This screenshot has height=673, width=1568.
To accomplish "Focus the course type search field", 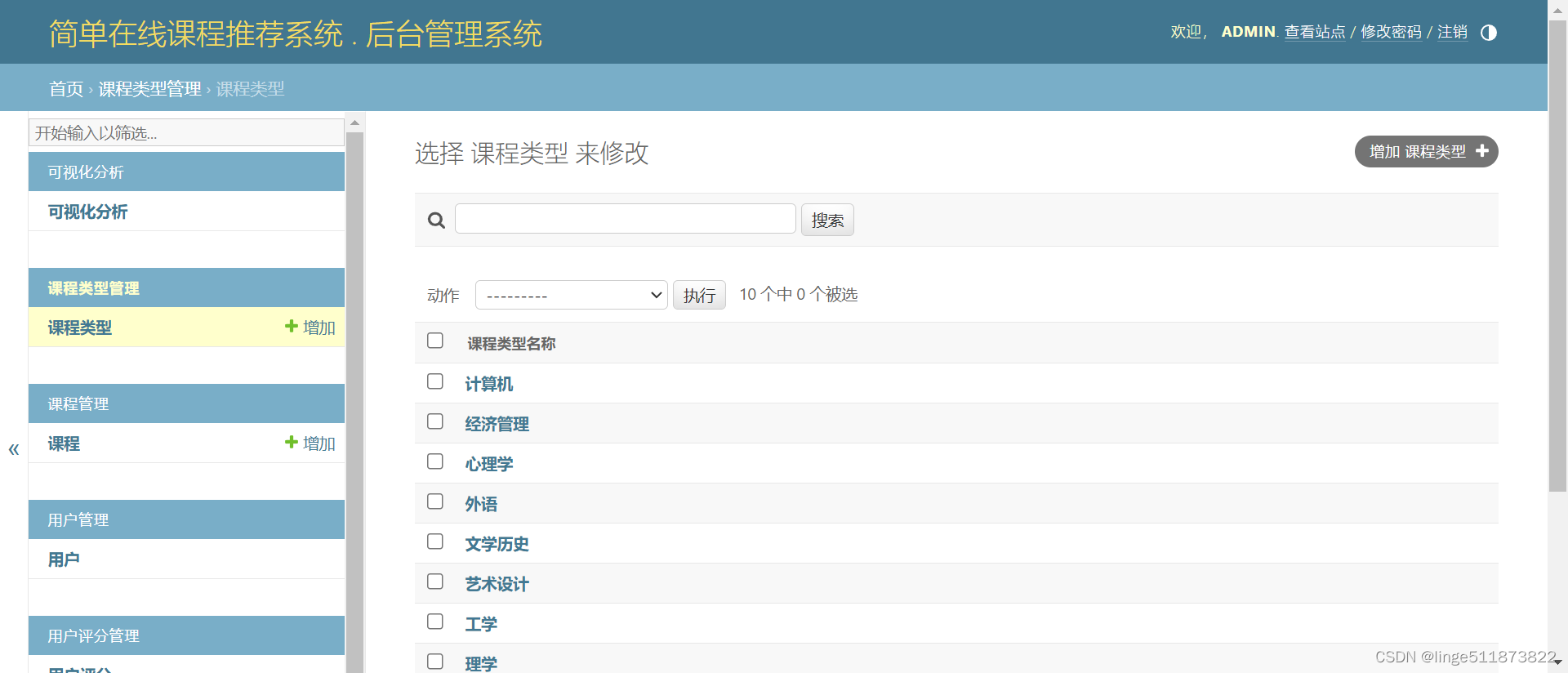I will [x=625, y=219].
